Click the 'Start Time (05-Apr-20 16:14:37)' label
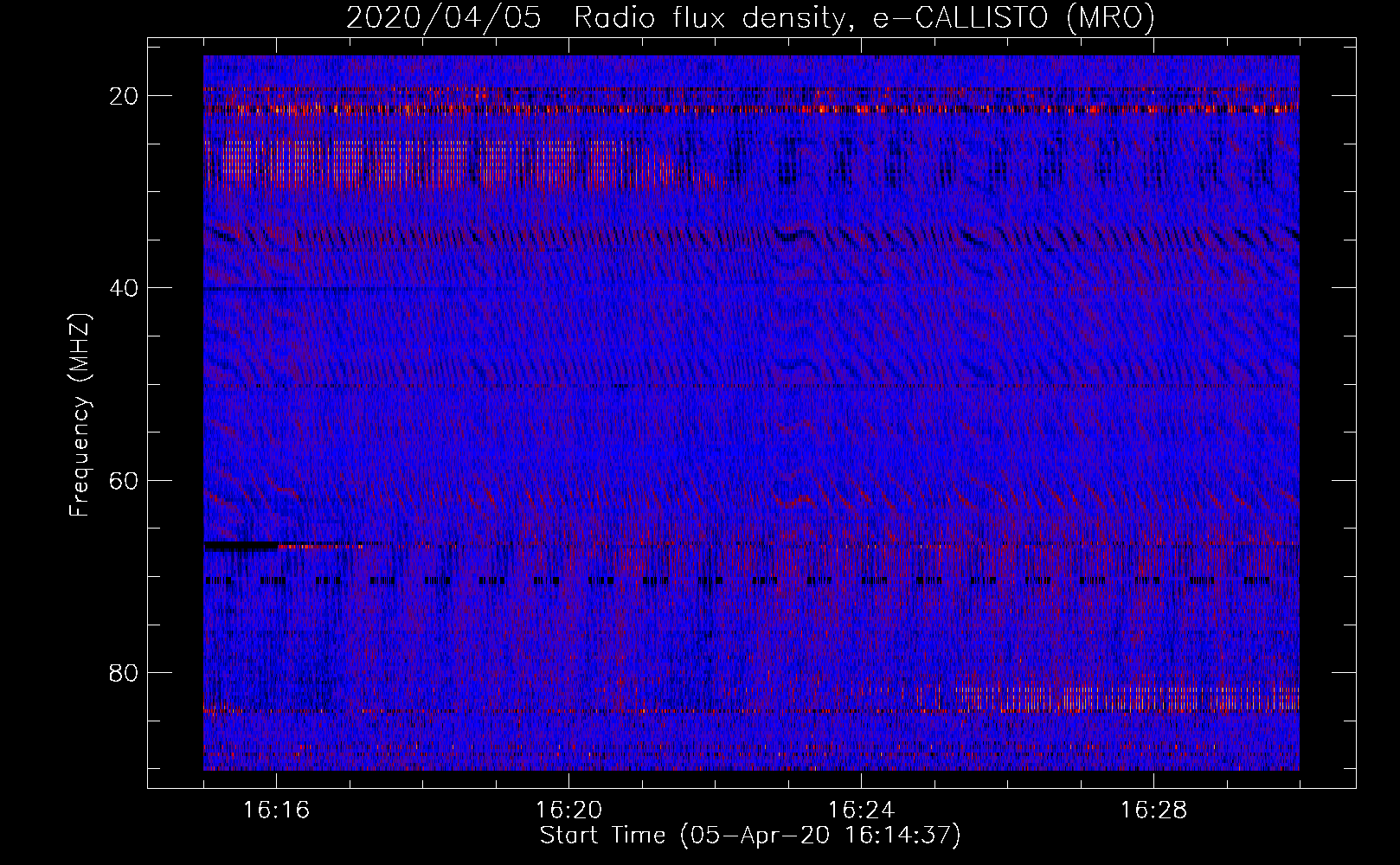Viewport: 1400px width, 865px height. click(750, 836)
